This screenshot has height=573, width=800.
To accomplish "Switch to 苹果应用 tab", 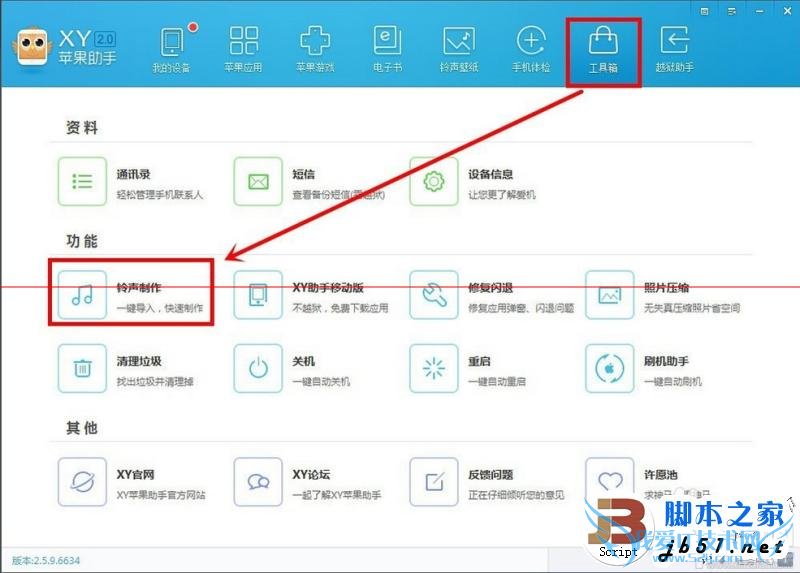I will click(x=243, y=50).
